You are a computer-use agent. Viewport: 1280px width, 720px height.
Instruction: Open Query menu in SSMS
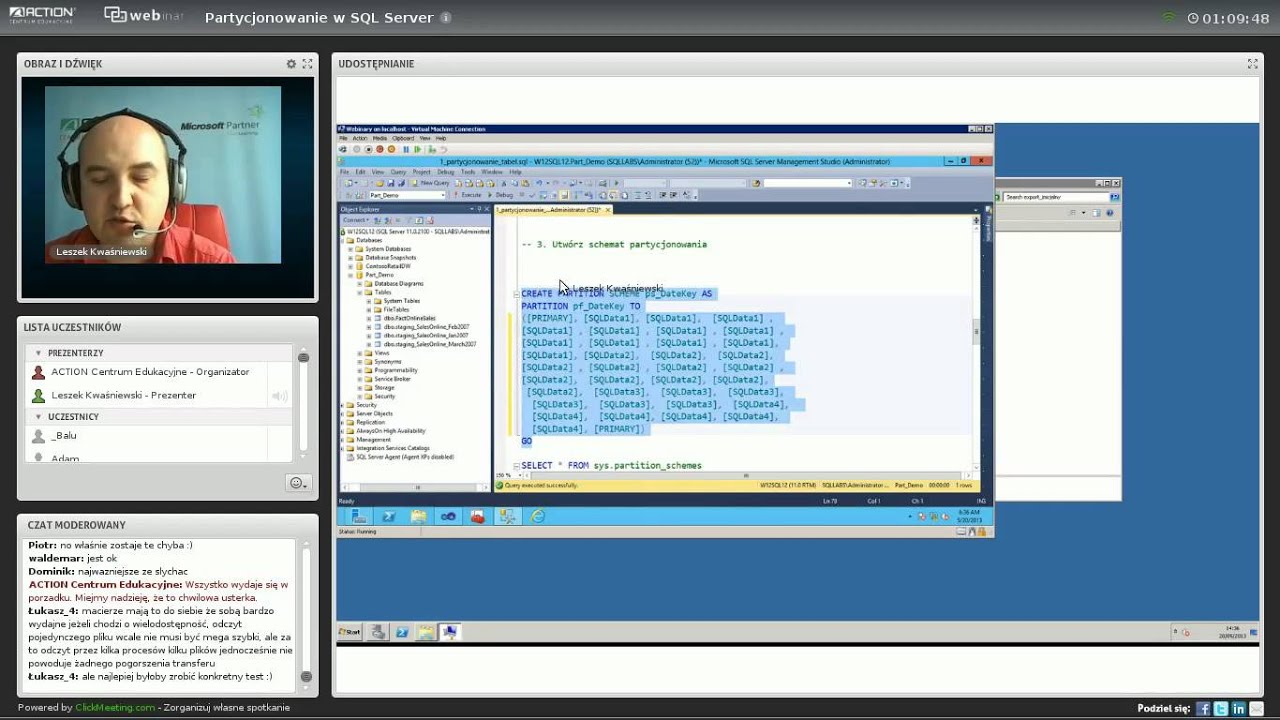coord(398,172)
